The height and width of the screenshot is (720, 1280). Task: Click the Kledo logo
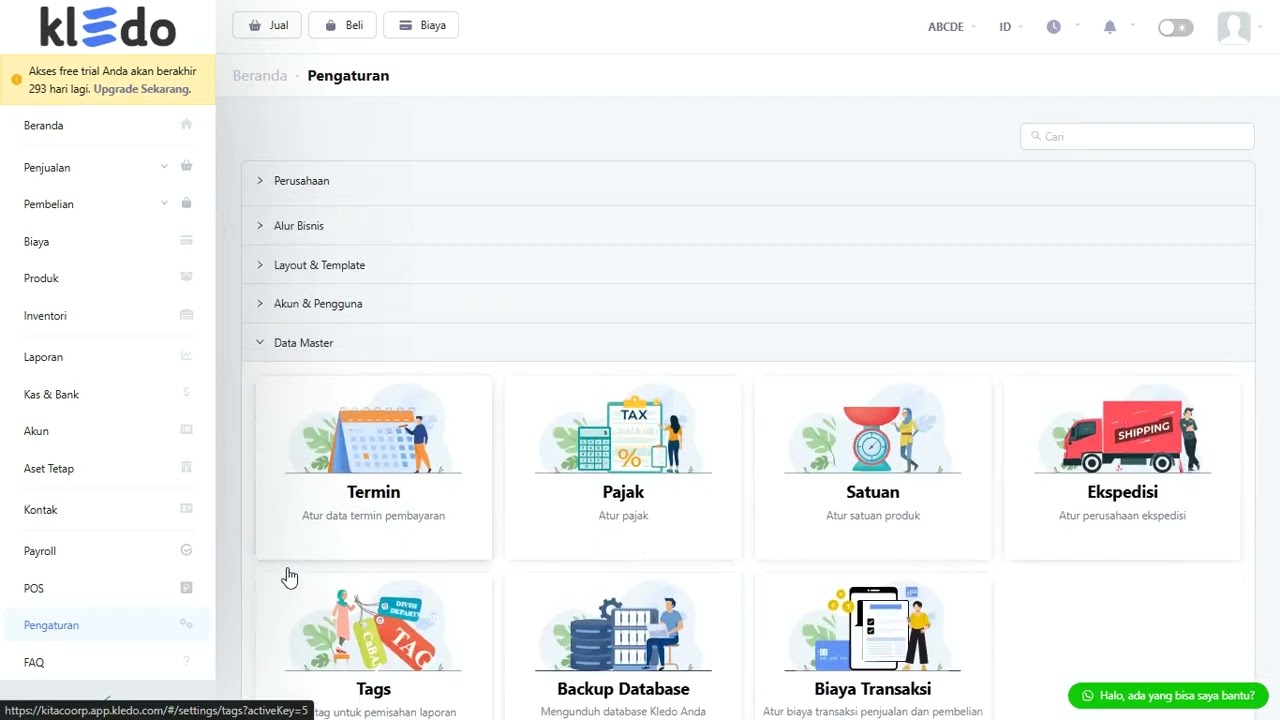point(108,26)
